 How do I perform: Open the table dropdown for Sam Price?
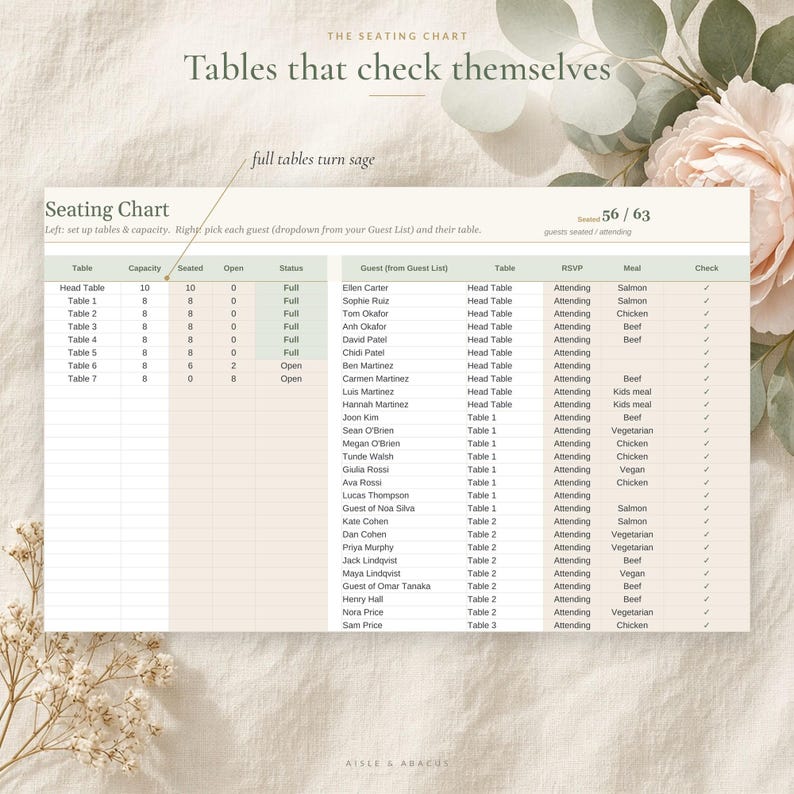pos(505,625)
